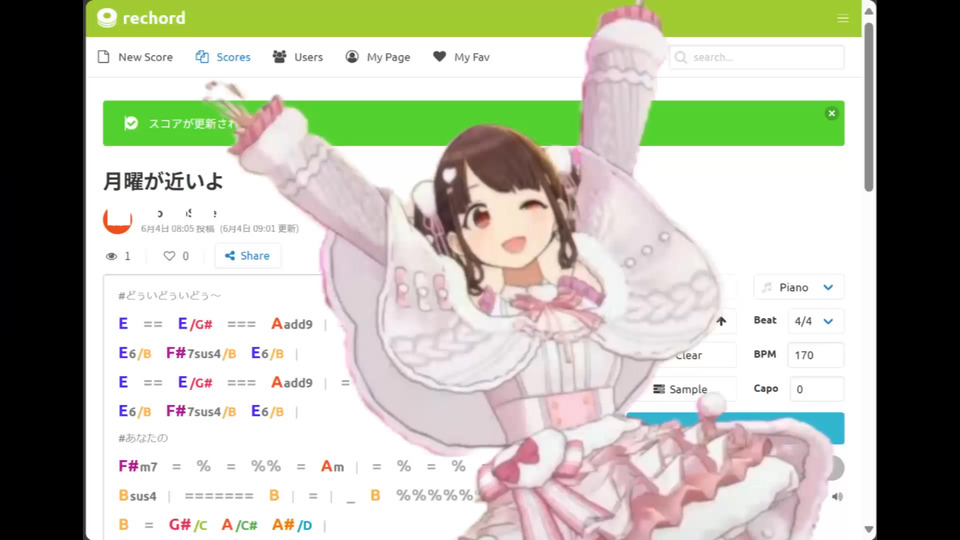The height and width of the screenshot is (540, 960).
Task: Click the posting date text 6月4日 08:05
Action: coord(167,229)
